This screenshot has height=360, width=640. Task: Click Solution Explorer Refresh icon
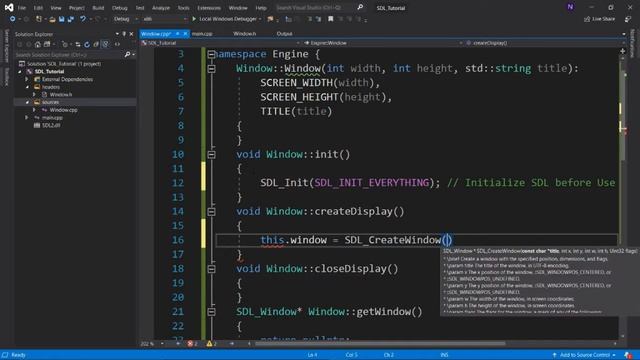87,44
